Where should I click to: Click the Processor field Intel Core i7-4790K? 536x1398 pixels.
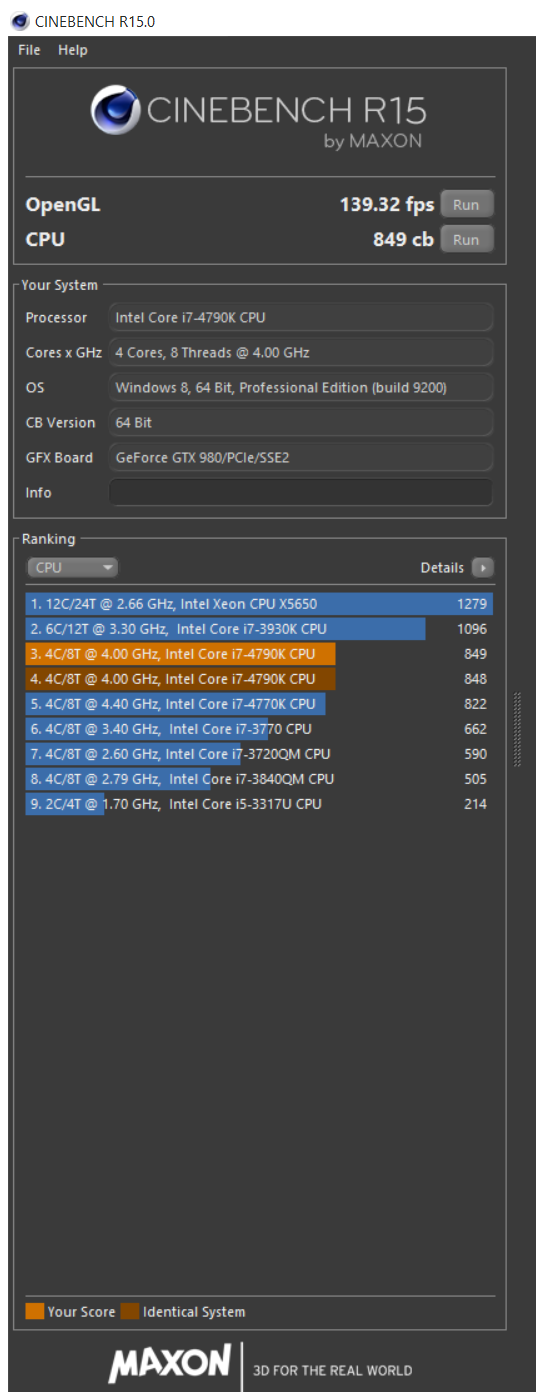[x=301, y=317]
